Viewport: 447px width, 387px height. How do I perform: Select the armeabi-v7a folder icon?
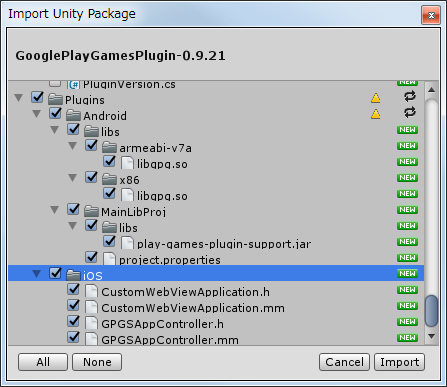tap(109, 147)
